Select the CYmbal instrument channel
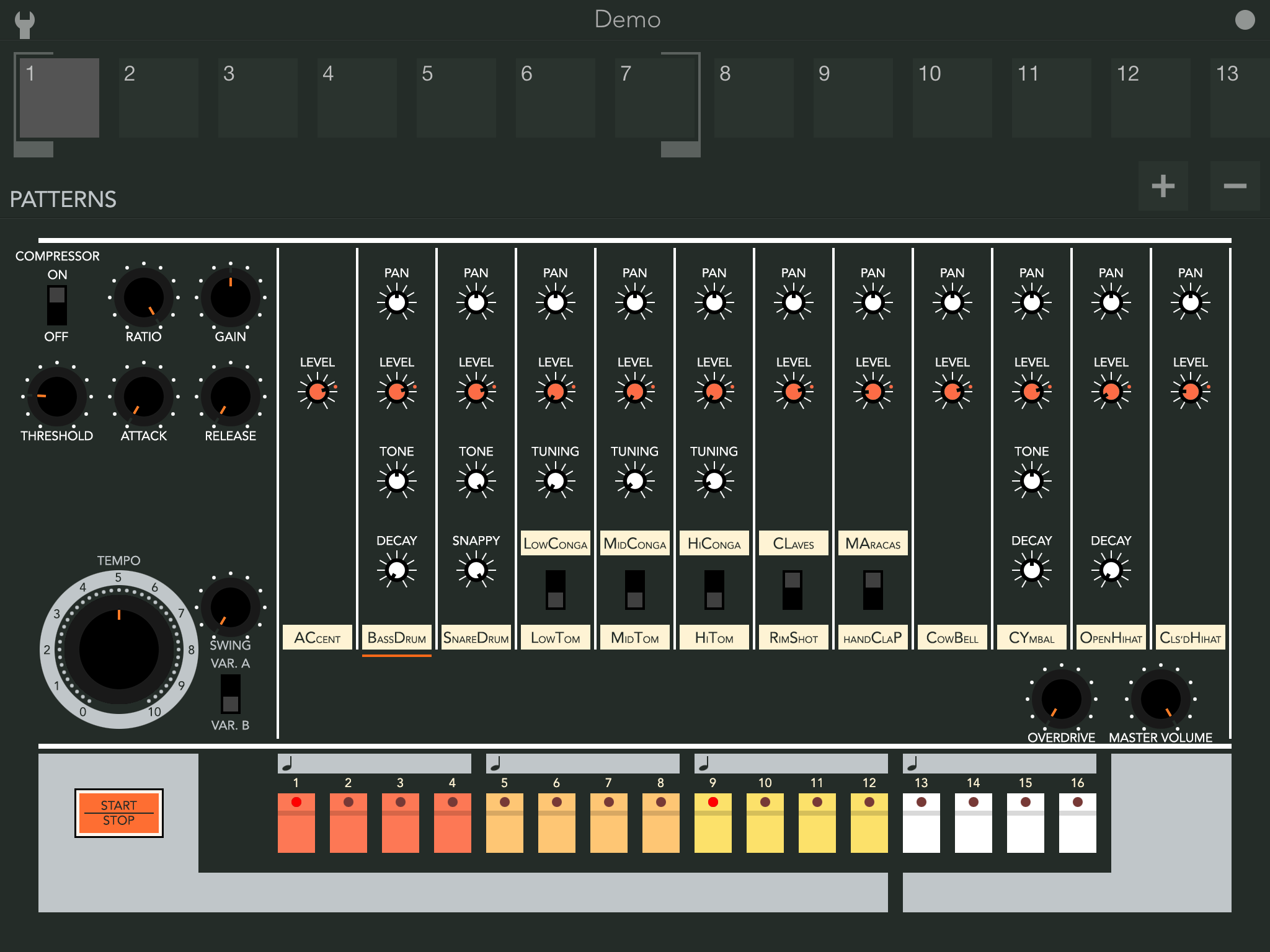The height and width of the screenshot is (952, 1270). [x=1031, y=637]
